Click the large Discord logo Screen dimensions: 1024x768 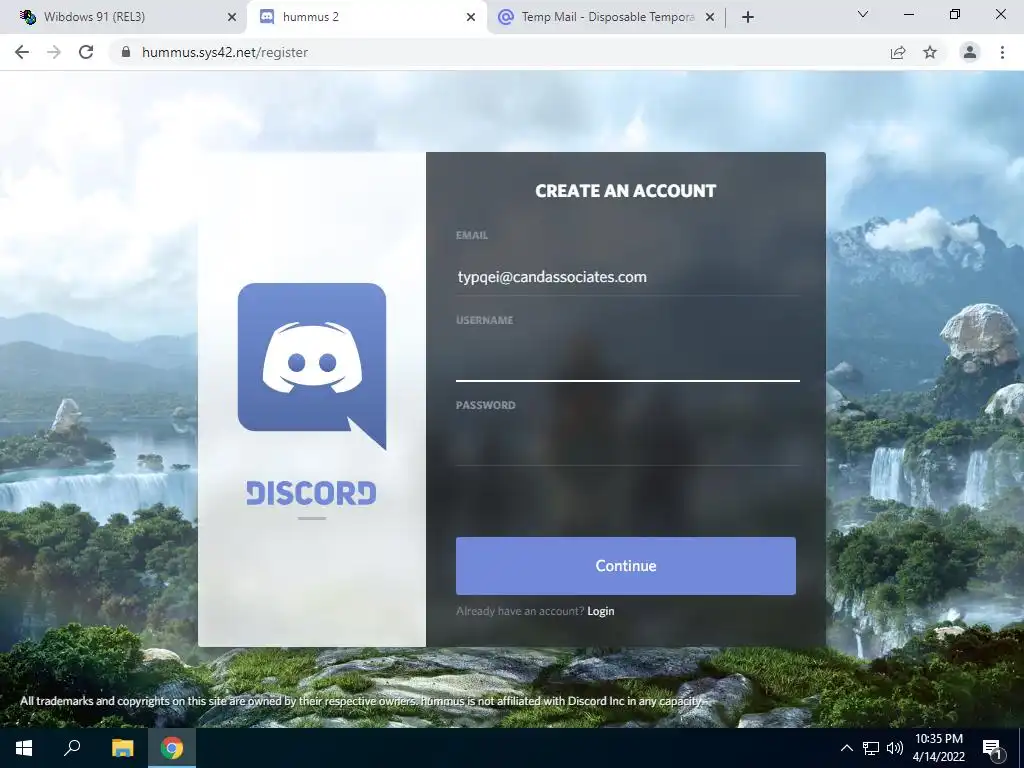pyautogui.click(x=312, y=366)
